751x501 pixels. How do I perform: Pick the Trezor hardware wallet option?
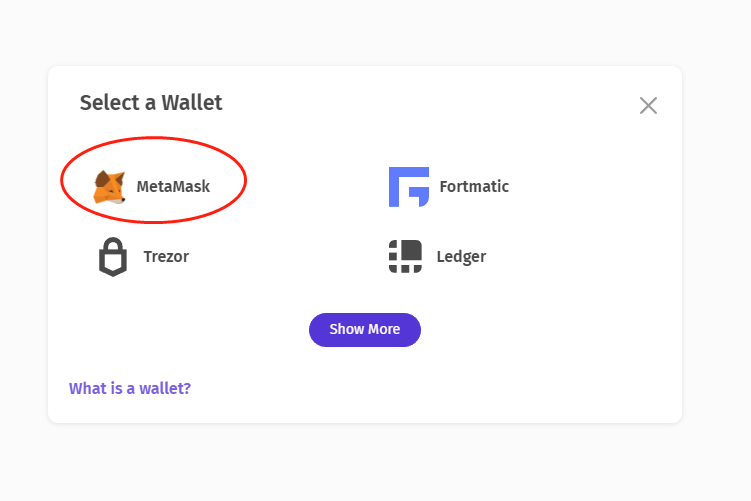tap(144, 257)
